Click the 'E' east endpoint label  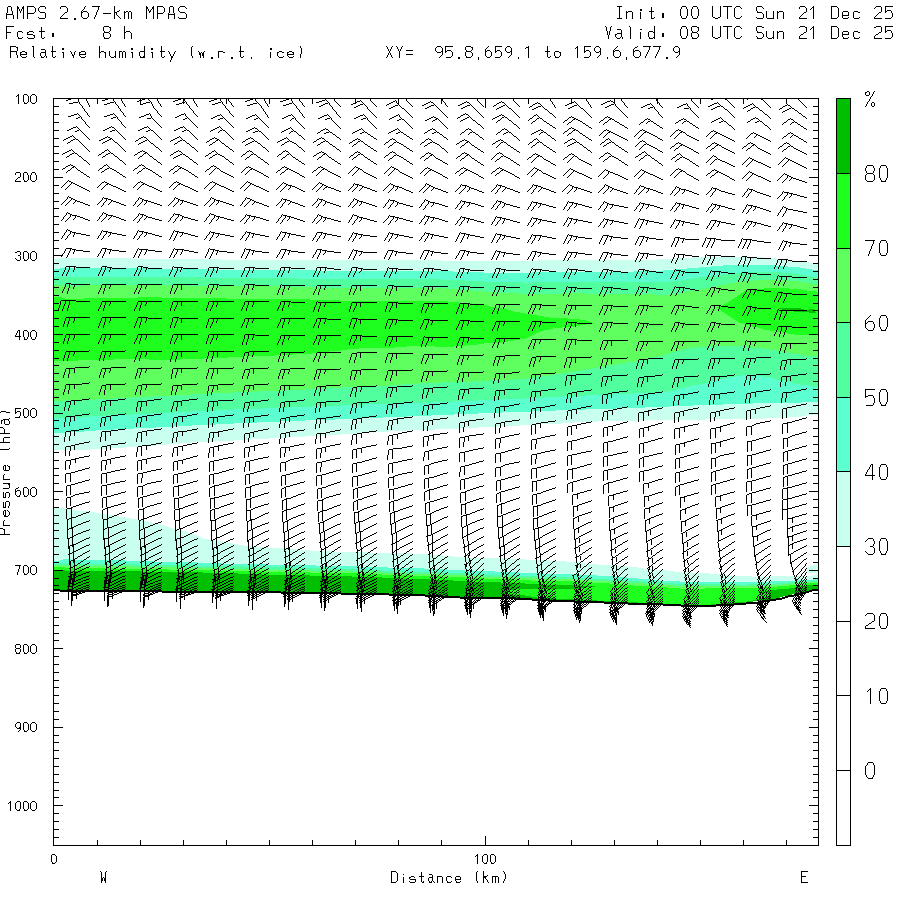pos(804,878)
